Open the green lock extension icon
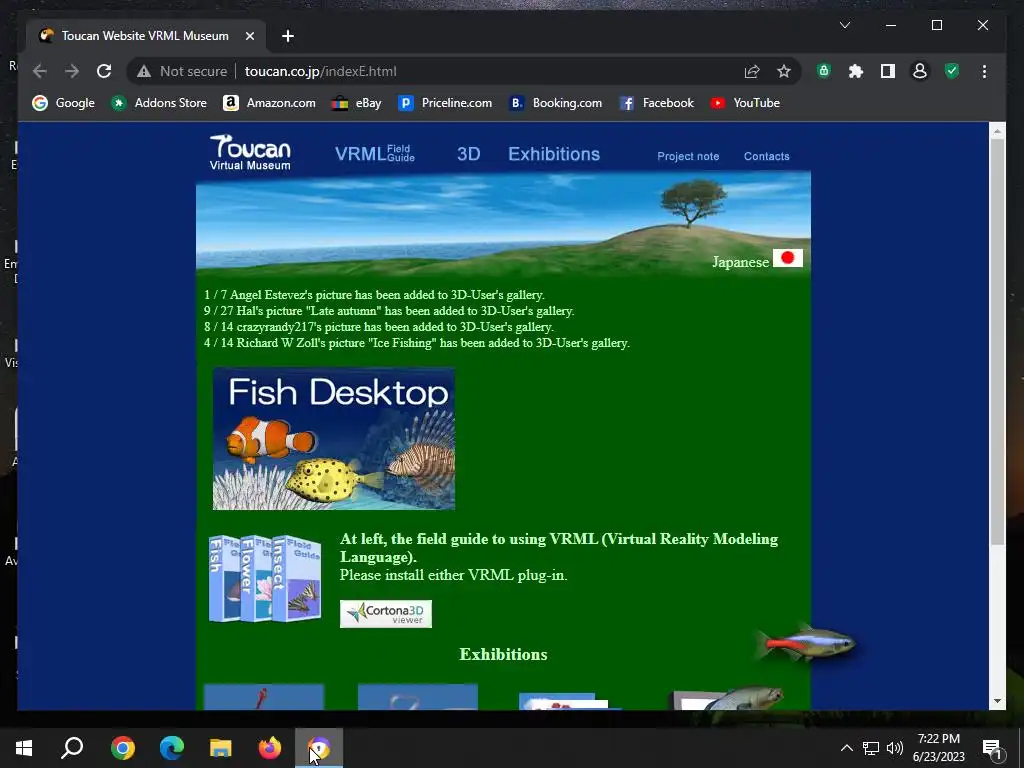The width and height of the screenshot is (1024, 768). click(x=824, y=71)
